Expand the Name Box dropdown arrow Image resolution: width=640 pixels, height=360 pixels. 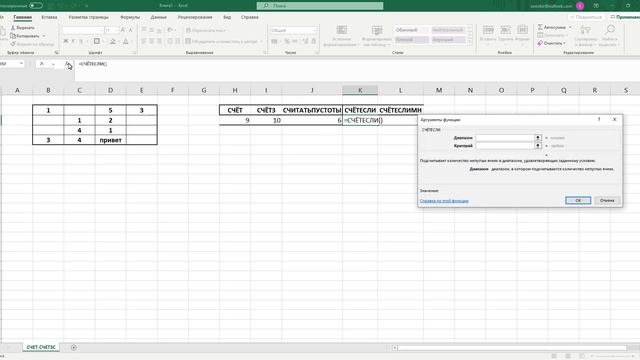21,64
